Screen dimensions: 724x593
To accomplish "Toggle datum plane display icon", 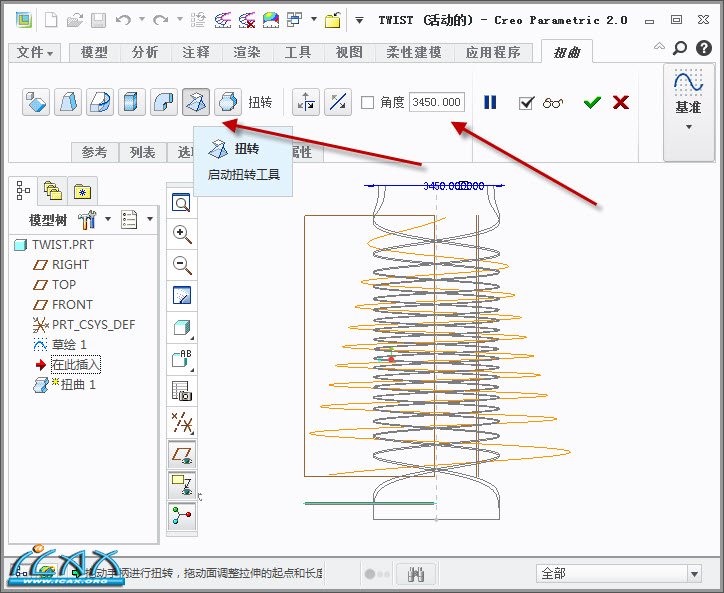I will pyautogui.click(x=182, y=454).
